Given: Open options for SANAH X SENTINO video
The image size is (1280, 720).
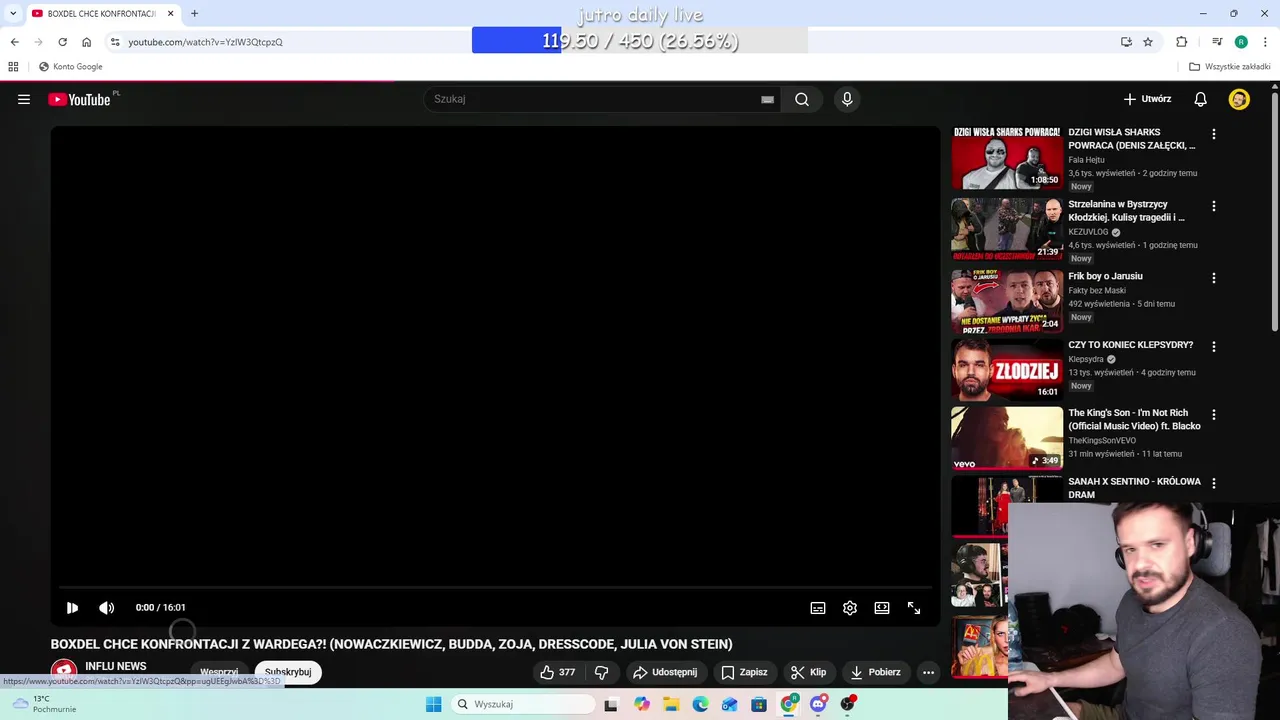Looking at the screenshot, I should point(1214,483).
